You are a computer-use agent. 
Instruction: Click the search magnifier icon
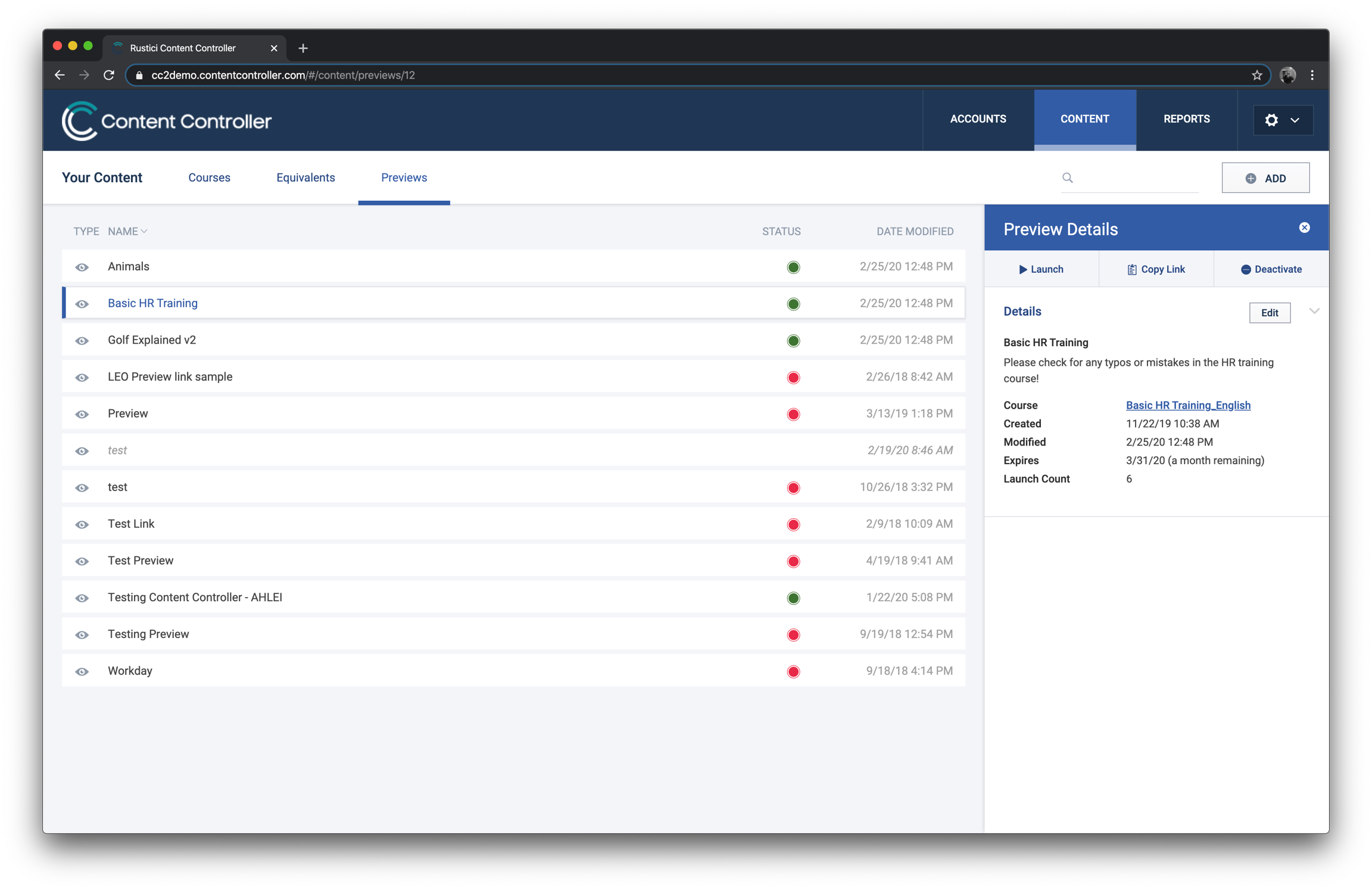click(1067, 178)
